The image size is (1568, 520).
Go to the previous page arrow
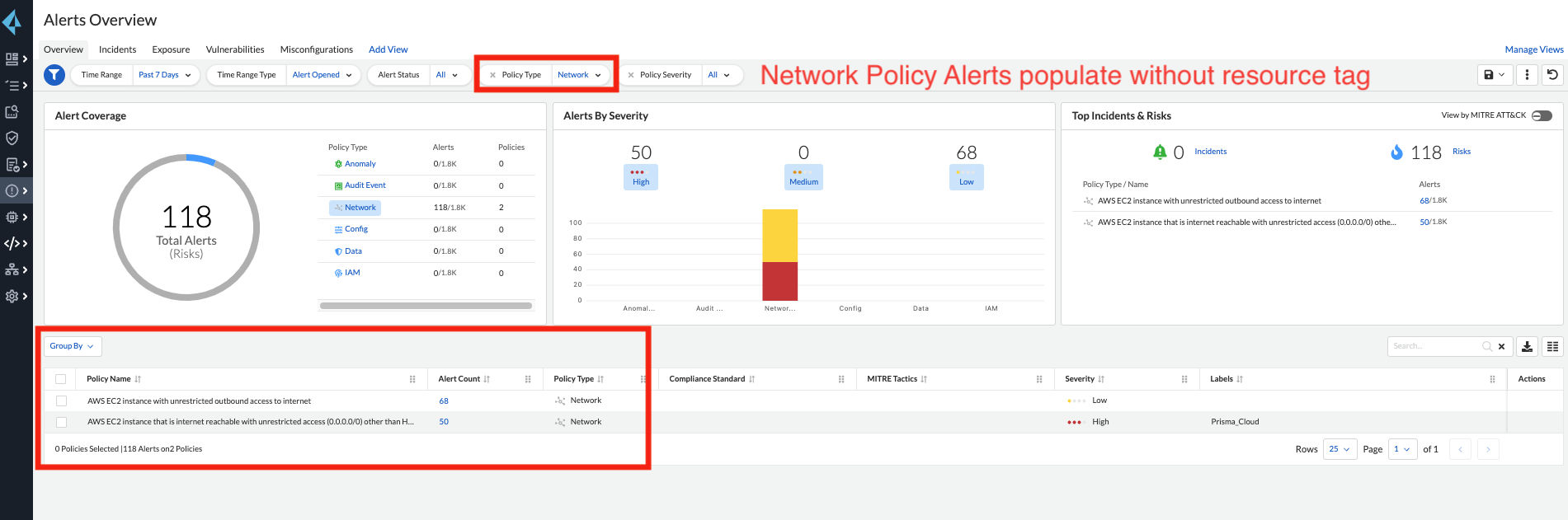(x=1460, y=449)
